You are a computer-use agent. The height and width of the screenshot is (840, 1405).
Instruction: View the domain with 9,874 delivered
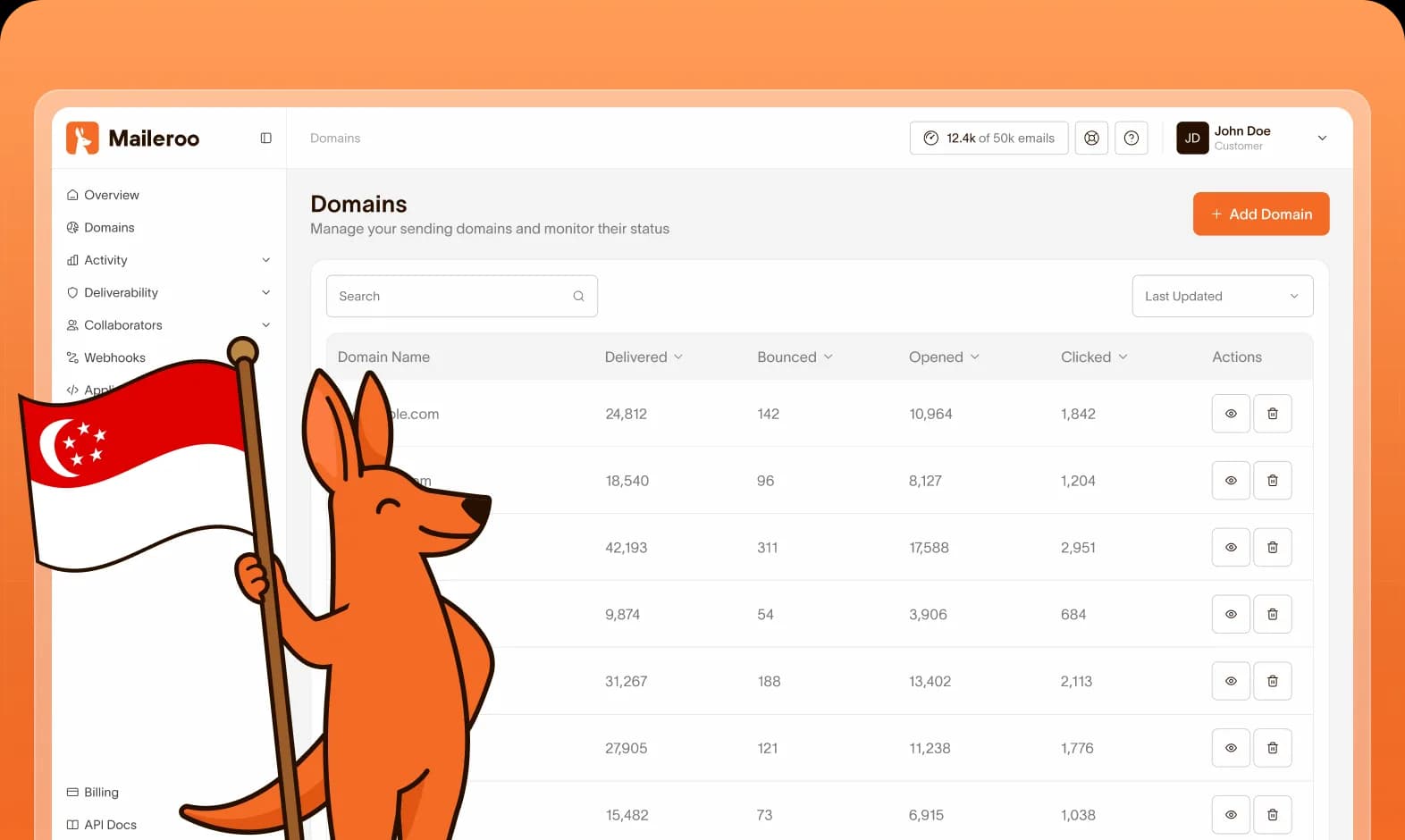coord(1231,614)
